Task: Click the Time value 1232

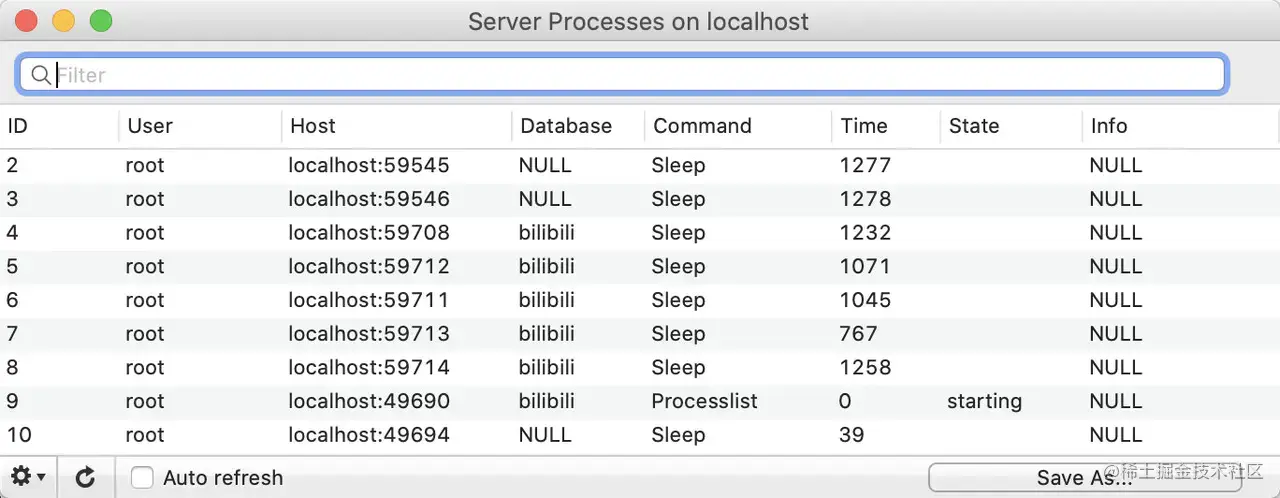Action: (865, 233)
